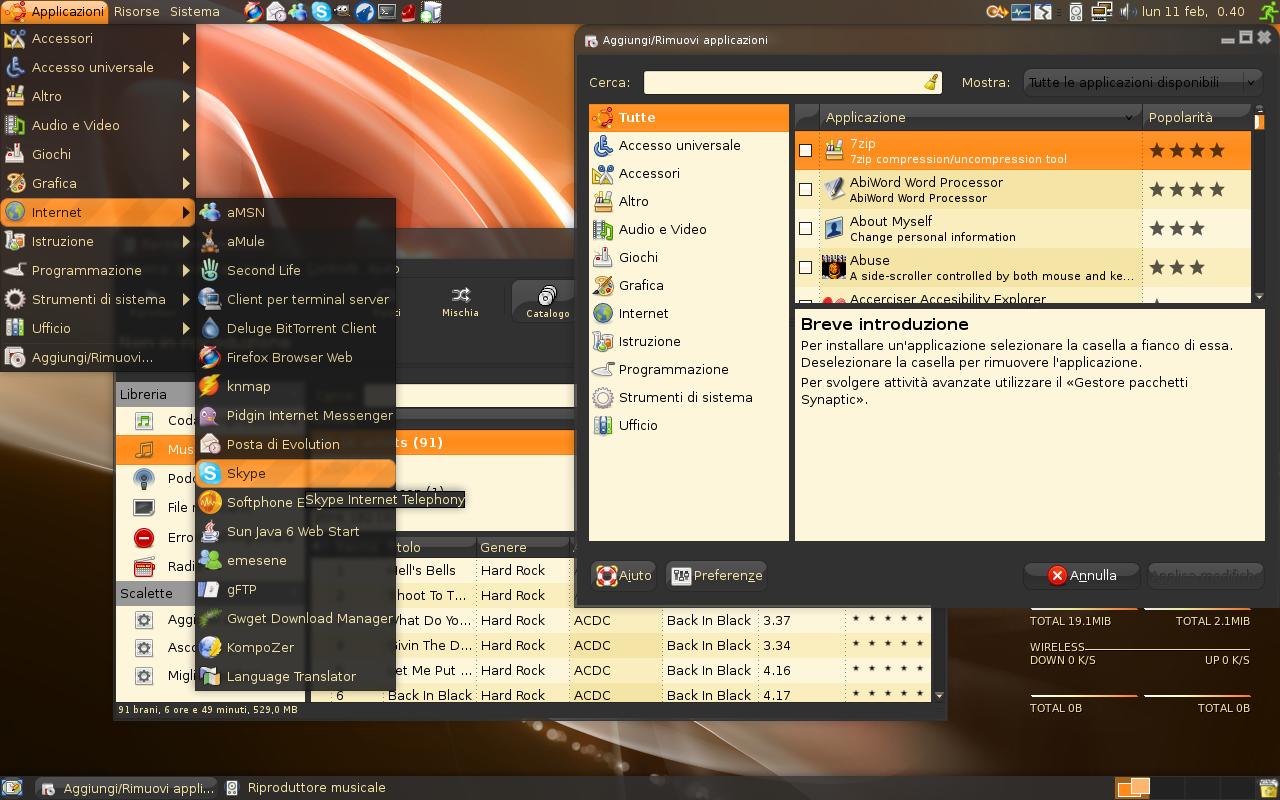Click the Pidgin Internet Messenger icon
This screenshot has height=800, width=1280.
coord(210,415)
